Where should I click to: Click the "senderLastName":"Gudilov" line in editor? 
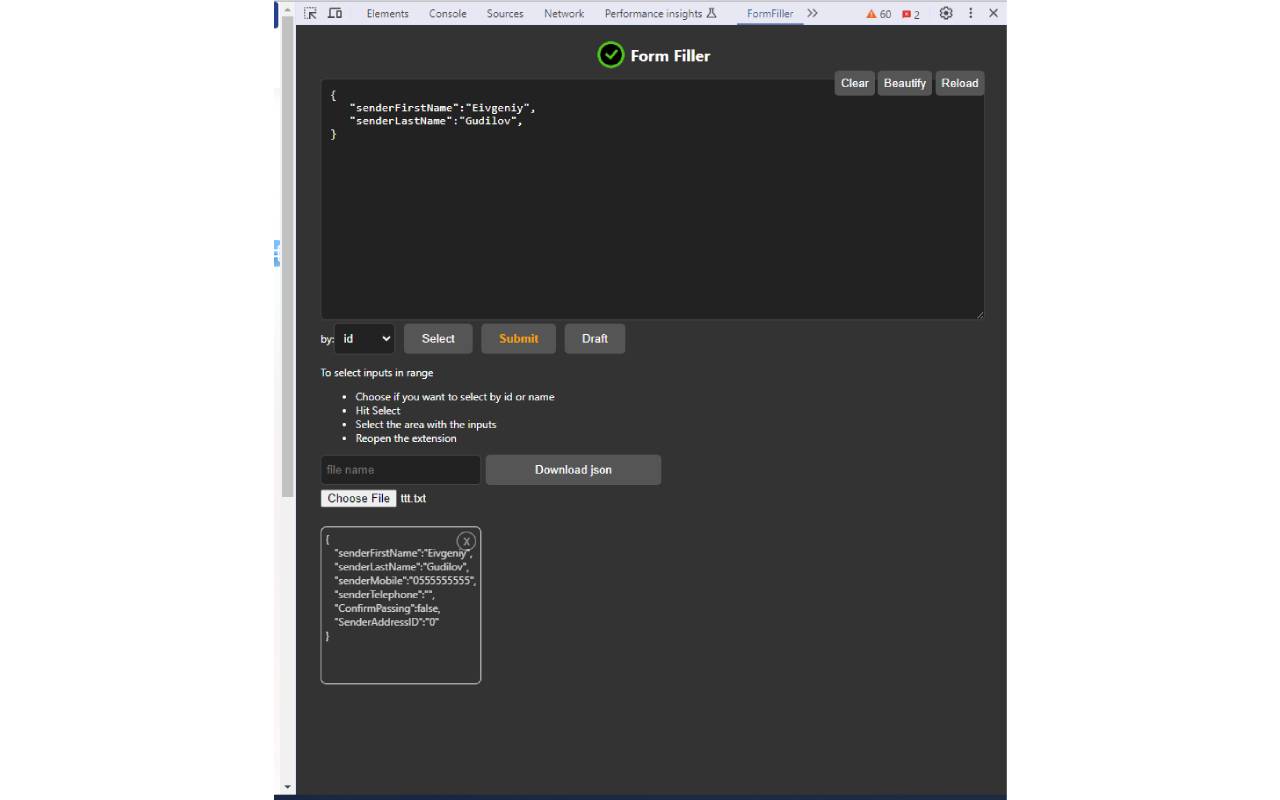[x=437, y=121]
